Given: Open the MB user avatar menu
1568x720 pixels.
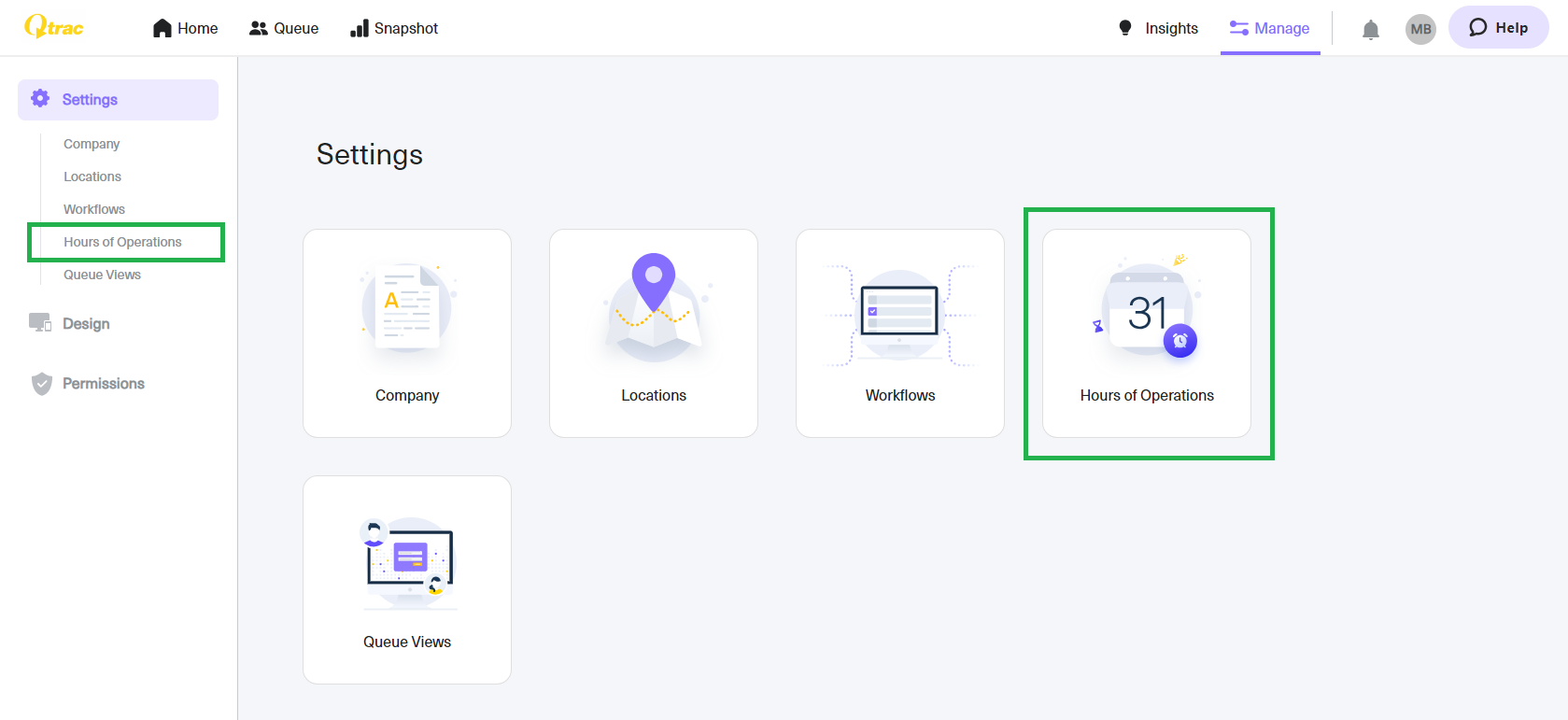Looking at the screenshot, I should click(1420, 29).
